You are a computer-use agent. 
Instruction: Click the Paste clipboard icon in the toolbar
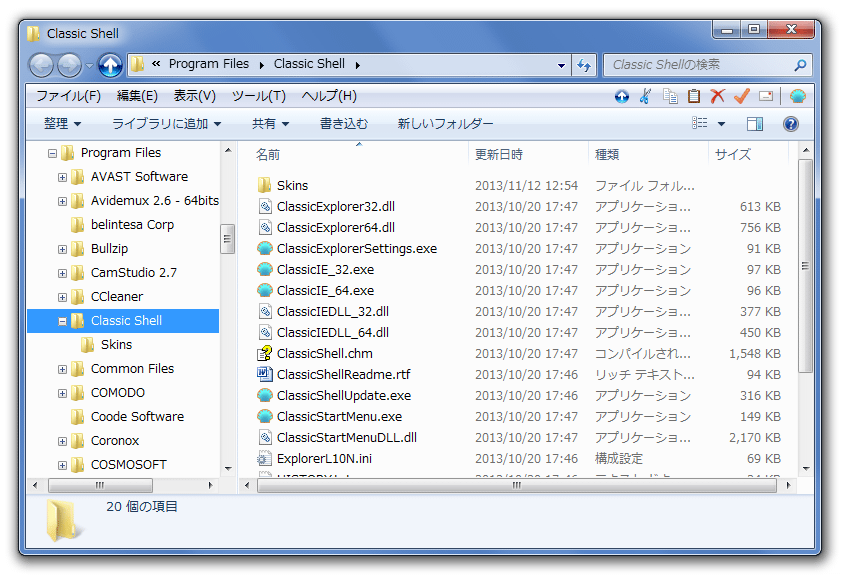click(694, 96)
